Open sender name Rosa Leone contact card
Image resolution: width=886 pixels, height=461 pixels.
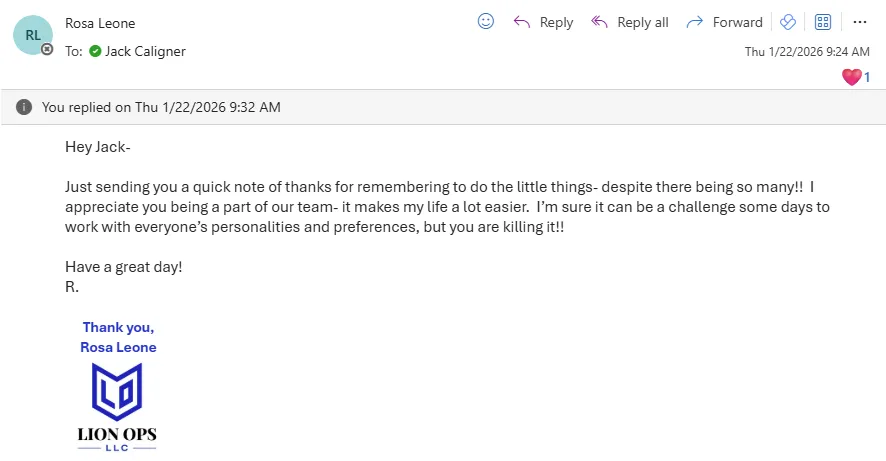[100, 23]
